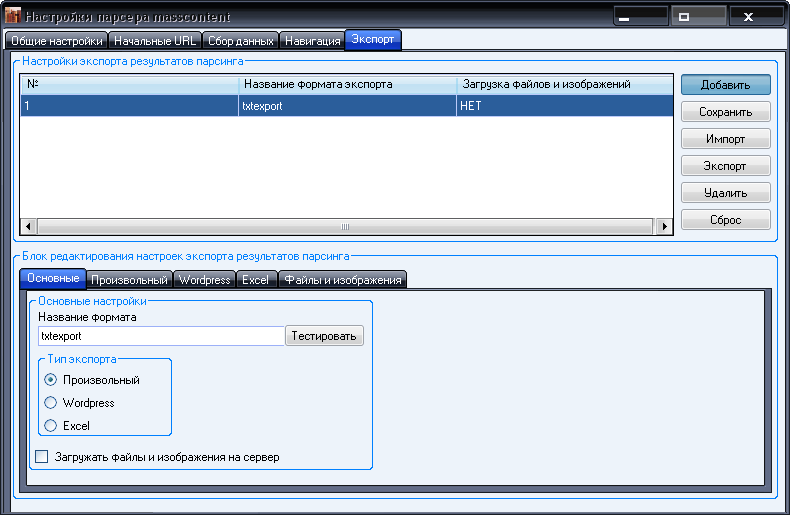Enable Загружать файлы и изображения на сервер
790x515 pixels.
[x=42, y=457]
